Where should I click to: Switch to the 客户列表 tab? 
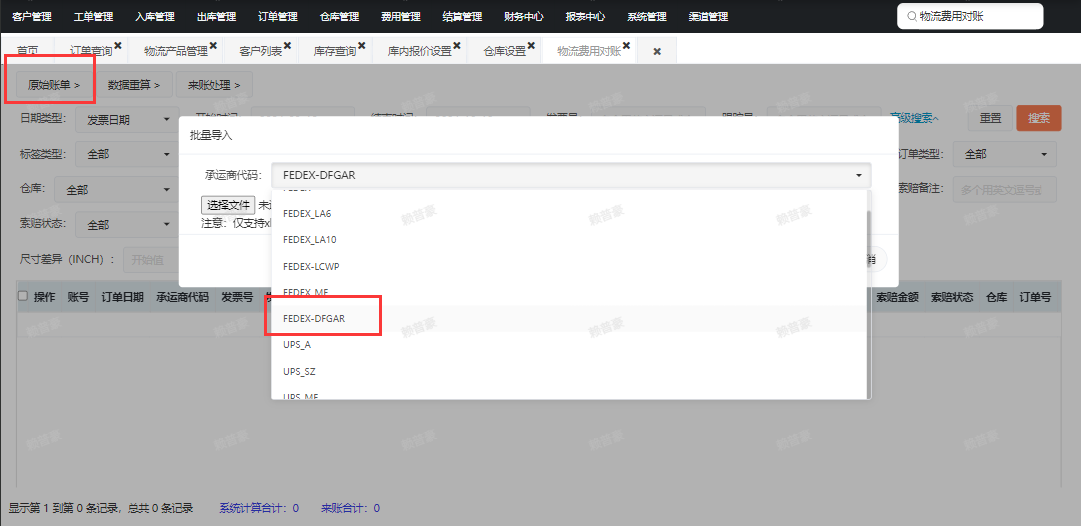(x=261, y=51)
